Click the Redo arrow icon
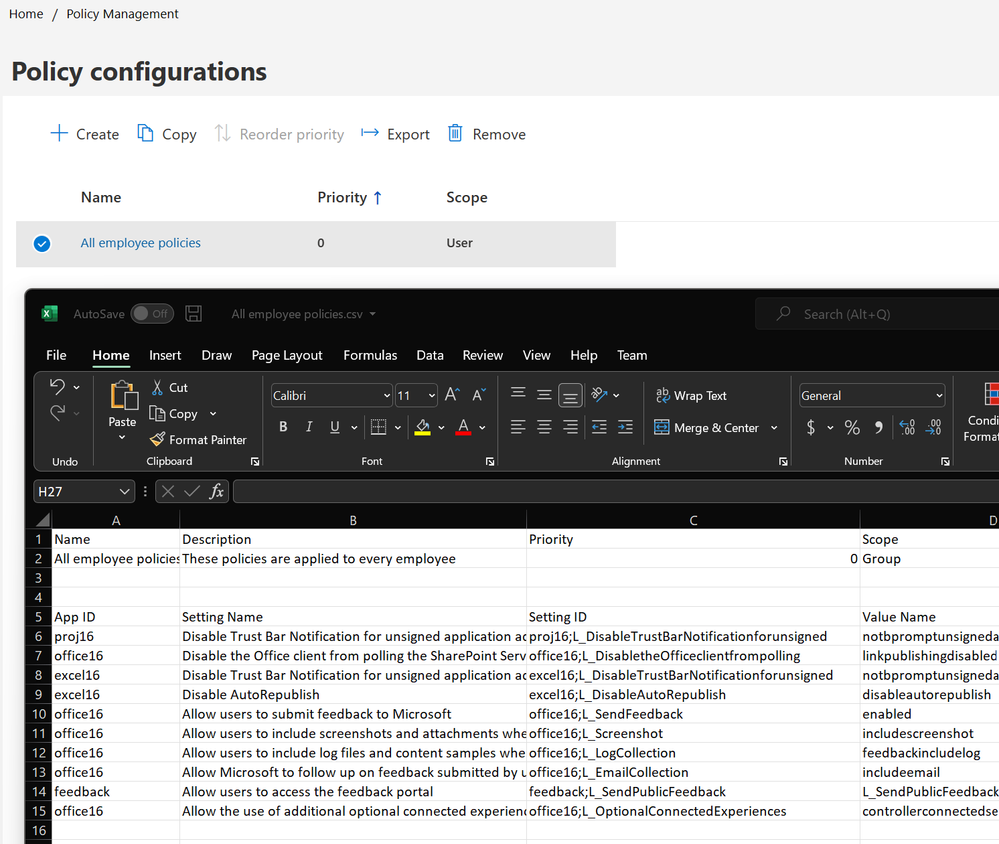The image size is (999, 844). coord(57,413)
